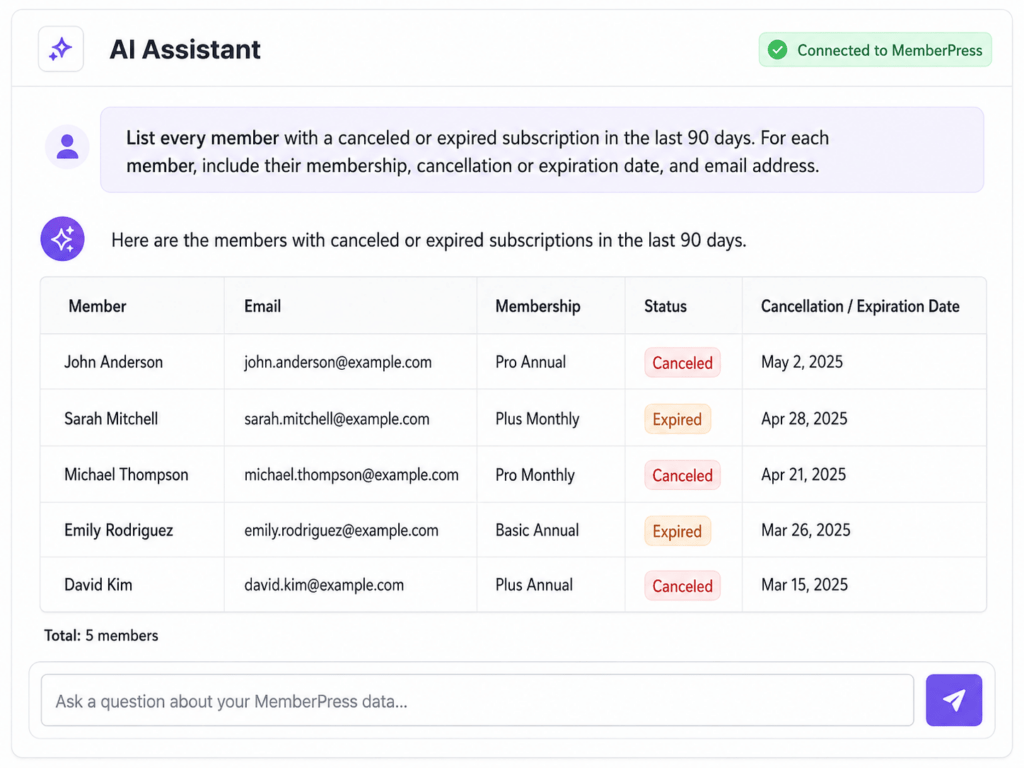1024x768 pixels.
Task: Click the AI Assistant sparkle logo icon
Action: [x=61, y=49]
